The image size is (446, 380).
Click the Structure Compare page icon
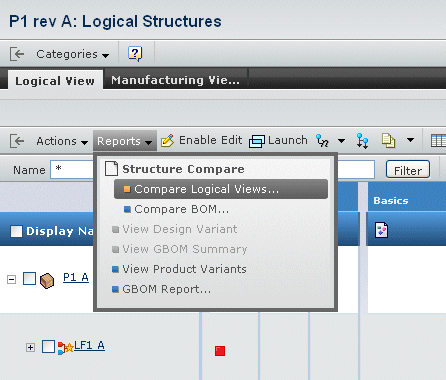pyautogui.click(x=111, y=168)
